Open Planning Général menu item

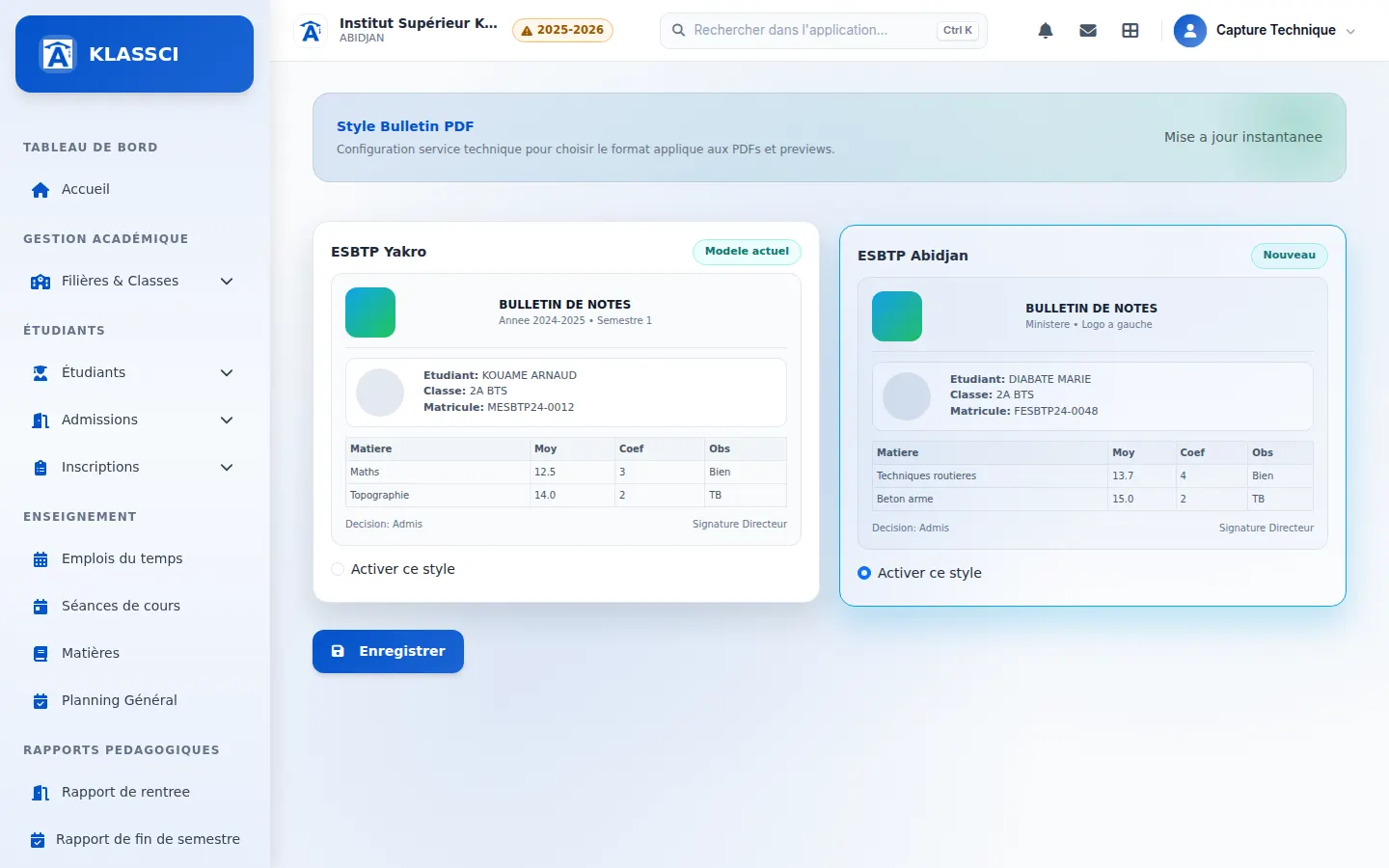pyautogui.click(x=134, y=700)
